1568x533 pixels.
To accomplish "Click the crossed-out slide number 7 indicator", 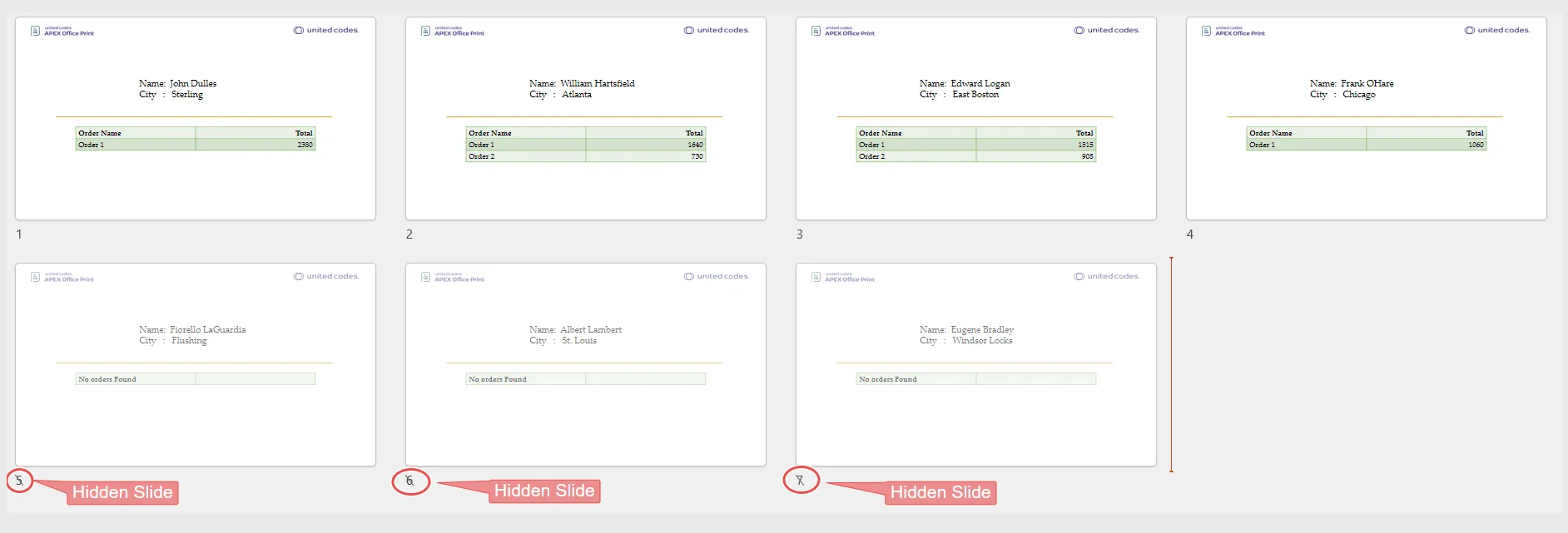I will point(800,481).
